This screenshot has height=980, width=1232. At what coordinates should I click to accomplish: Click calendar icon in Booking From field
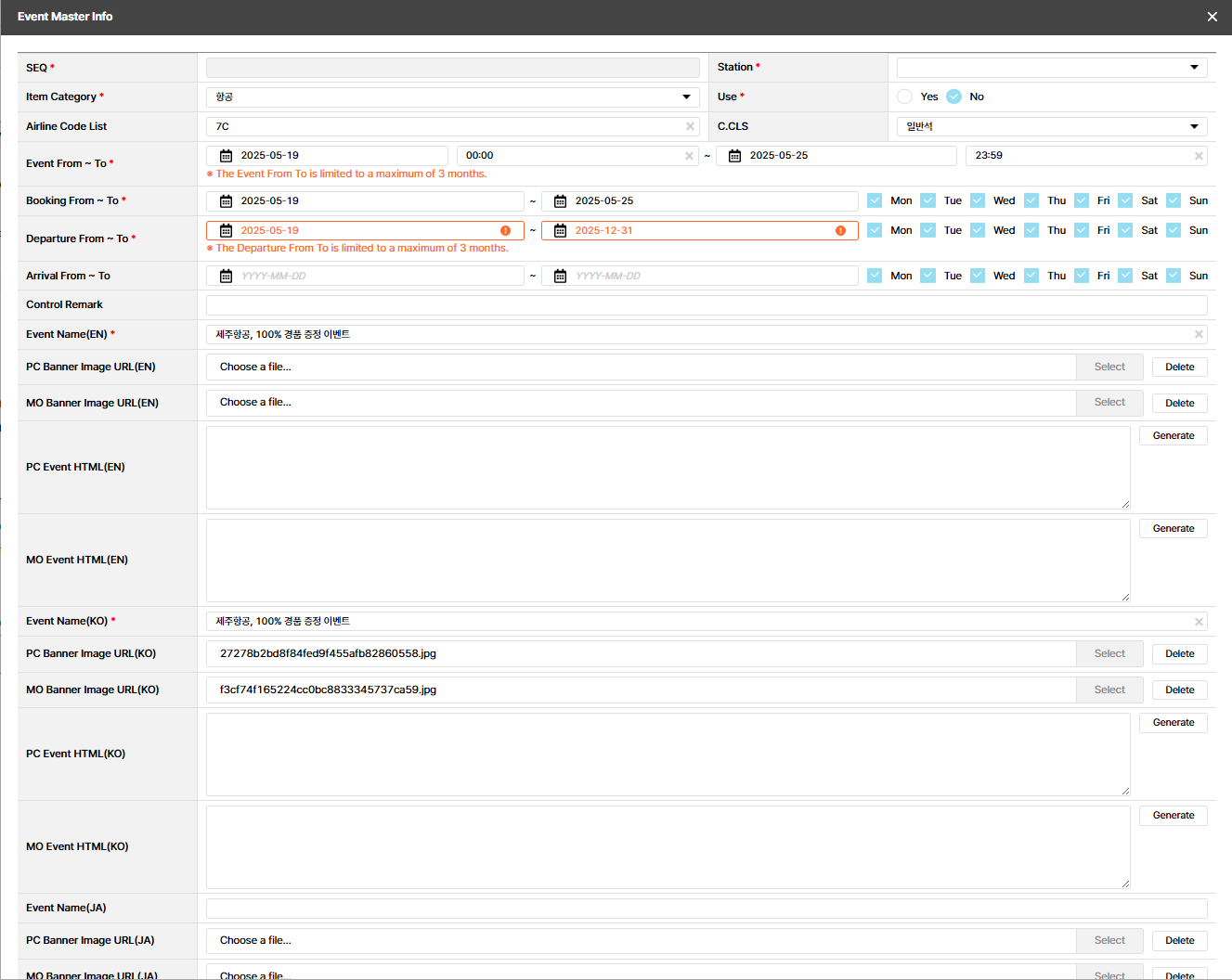[x=226, y=201]
